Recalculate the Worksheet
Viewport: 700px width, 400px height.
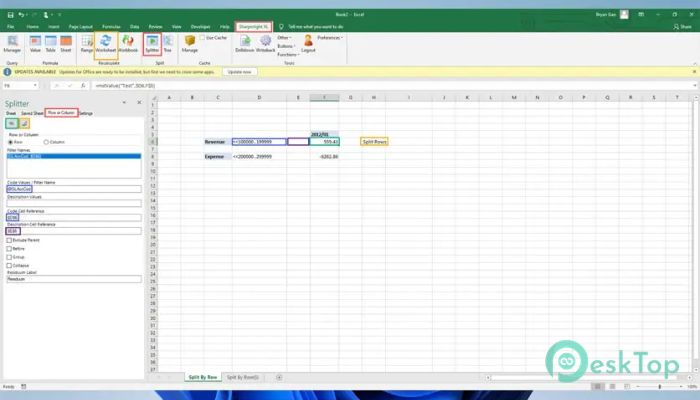[106, 44]
